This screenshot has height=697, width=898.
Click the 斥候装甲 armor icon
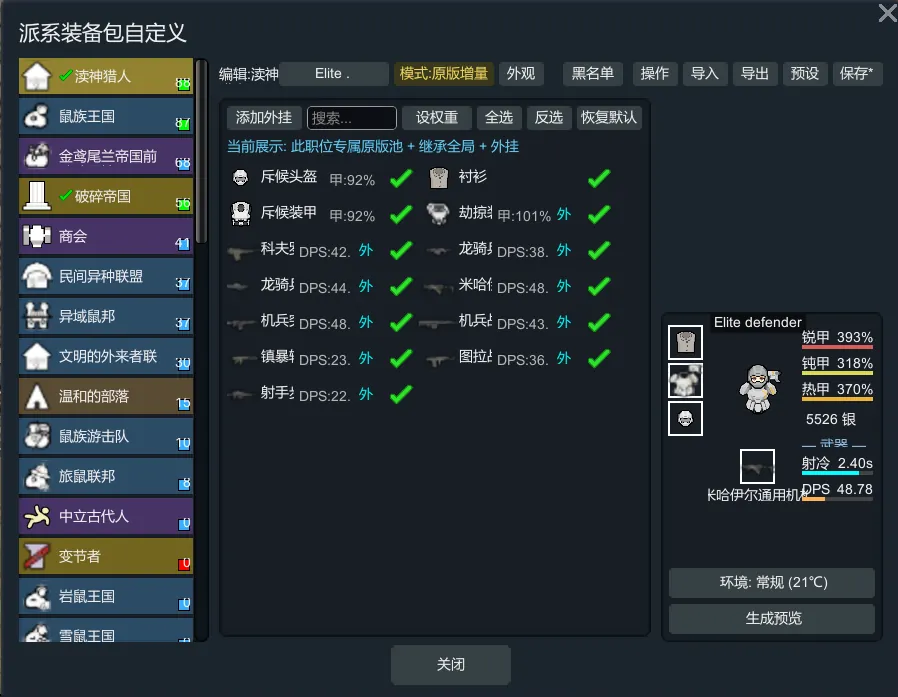click(241, 213)
